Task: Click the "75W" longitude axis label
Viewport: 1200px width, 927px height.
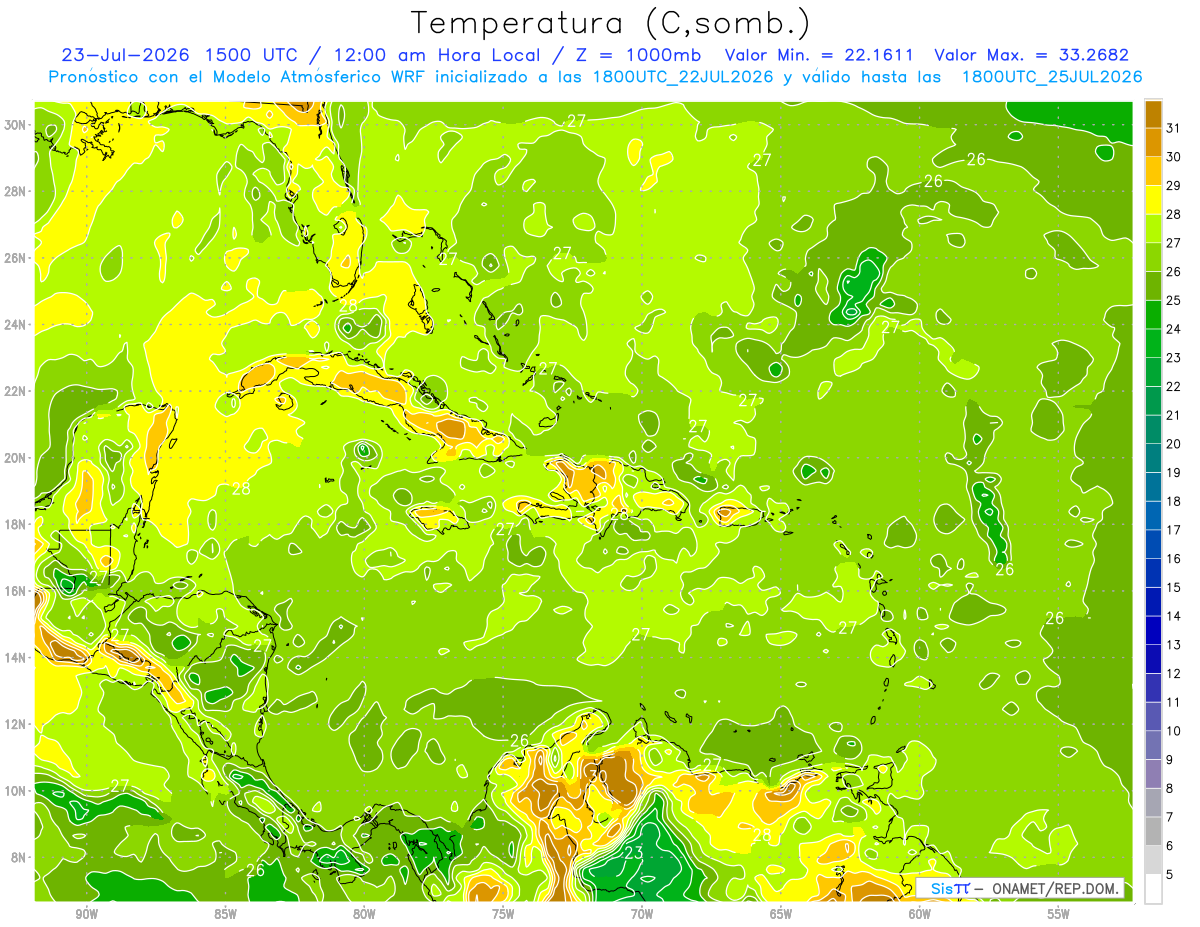Action: pos(503,914)
